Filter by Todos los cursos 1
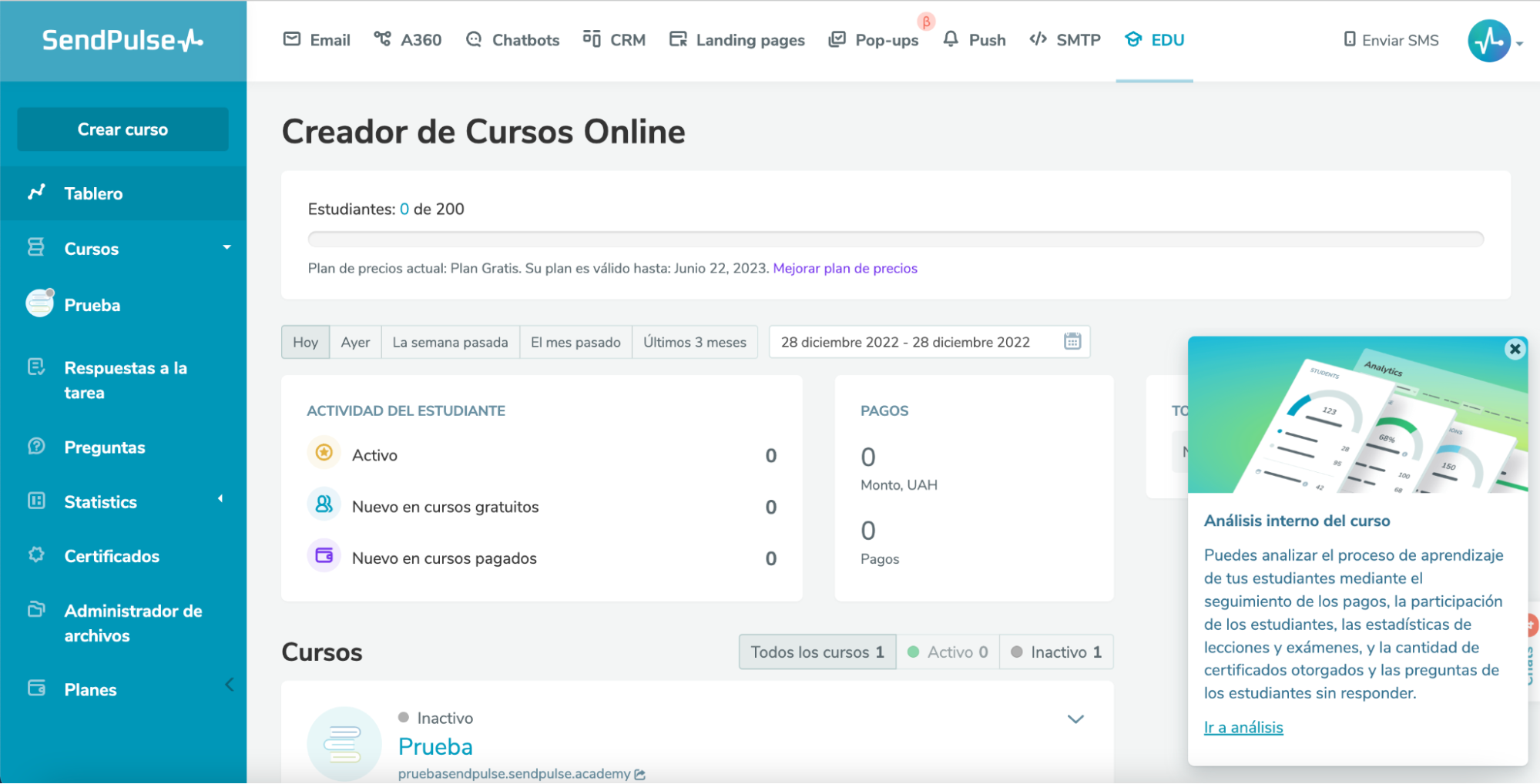 point(817,652)
